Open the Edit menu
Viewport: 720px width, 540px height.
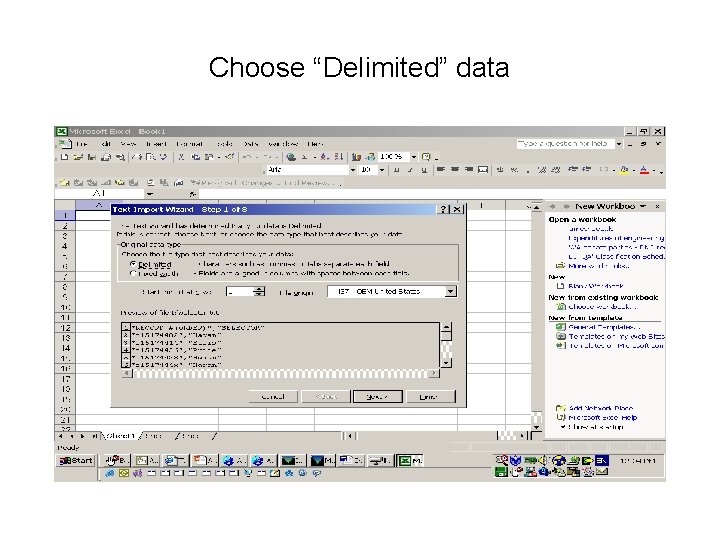[106, 144]
